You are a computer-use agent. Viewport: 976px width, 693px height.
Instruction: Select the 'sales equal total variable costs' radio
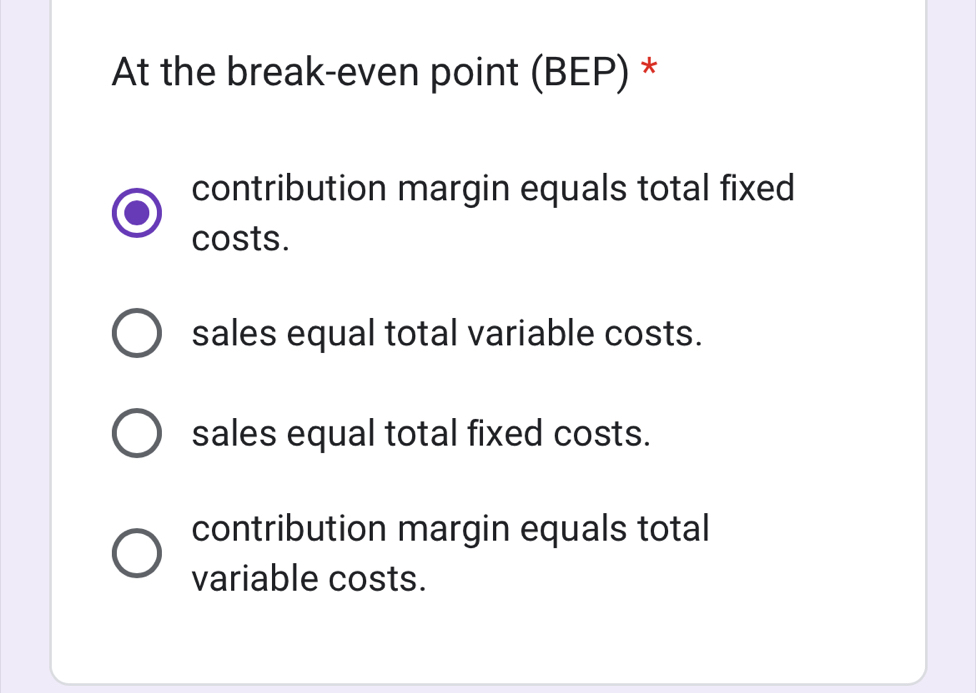[x=136, y=335]
